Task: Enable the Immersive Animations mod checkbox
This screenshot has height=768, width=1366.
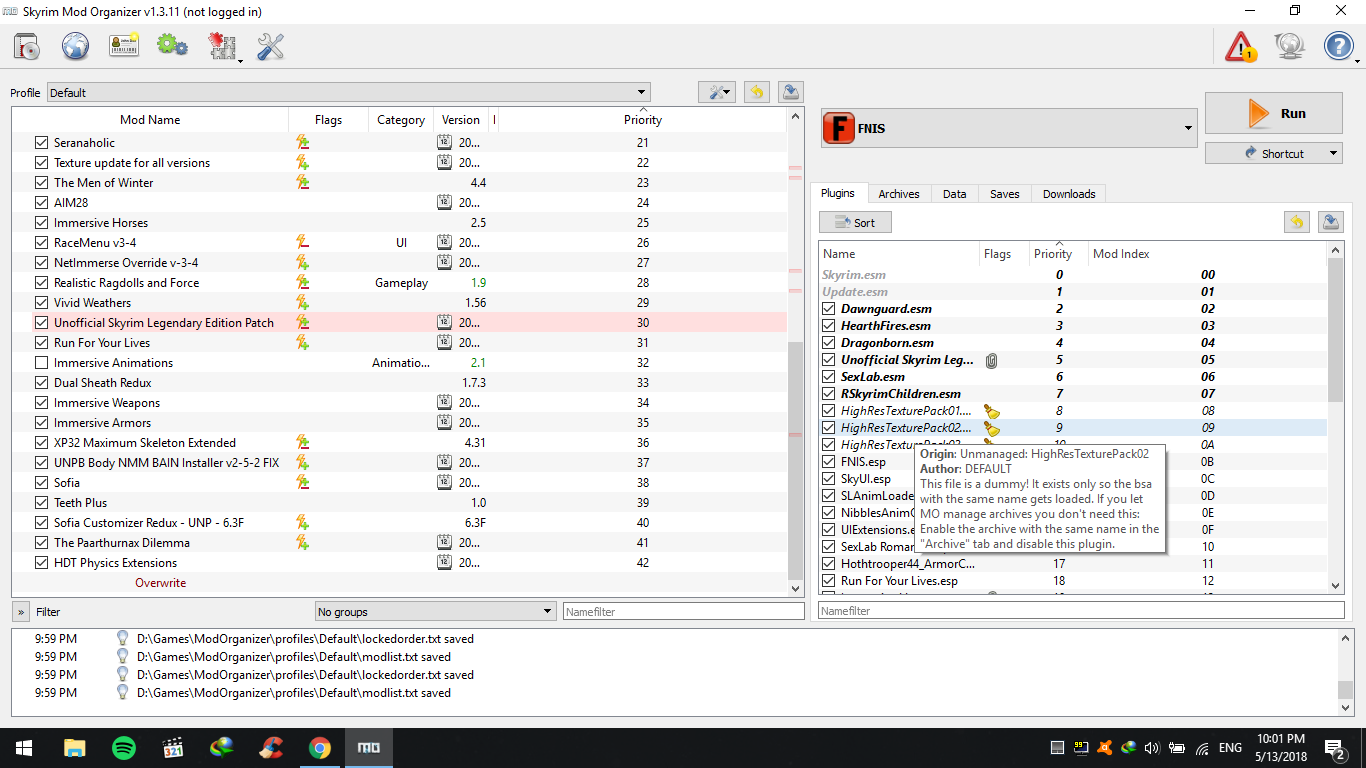Action: [x=41, y=363]
